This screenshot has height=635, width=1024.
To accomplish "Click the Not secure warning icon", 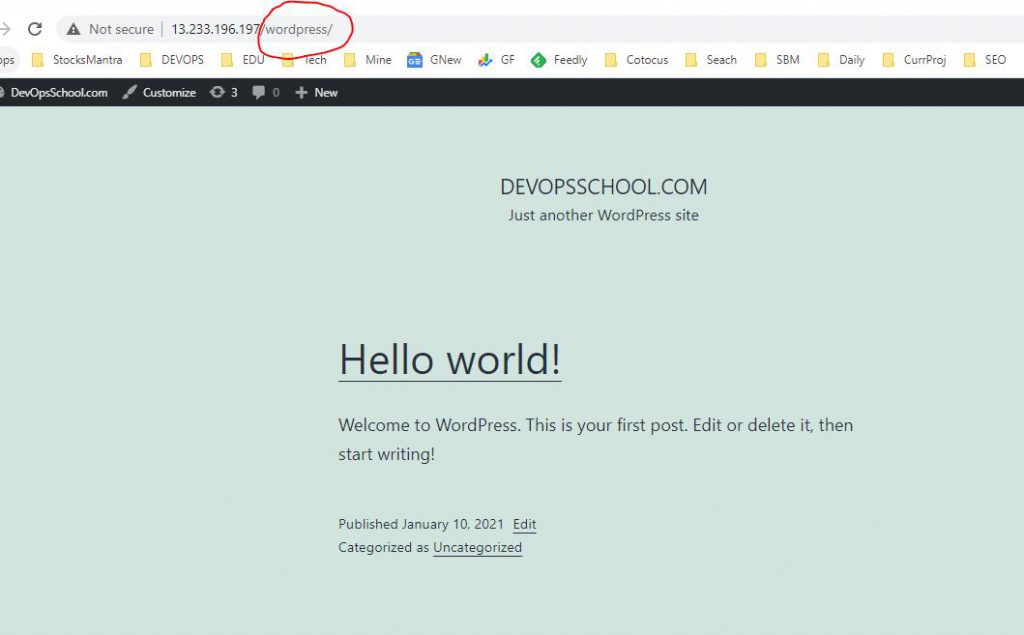I will (x=73, y=29).
